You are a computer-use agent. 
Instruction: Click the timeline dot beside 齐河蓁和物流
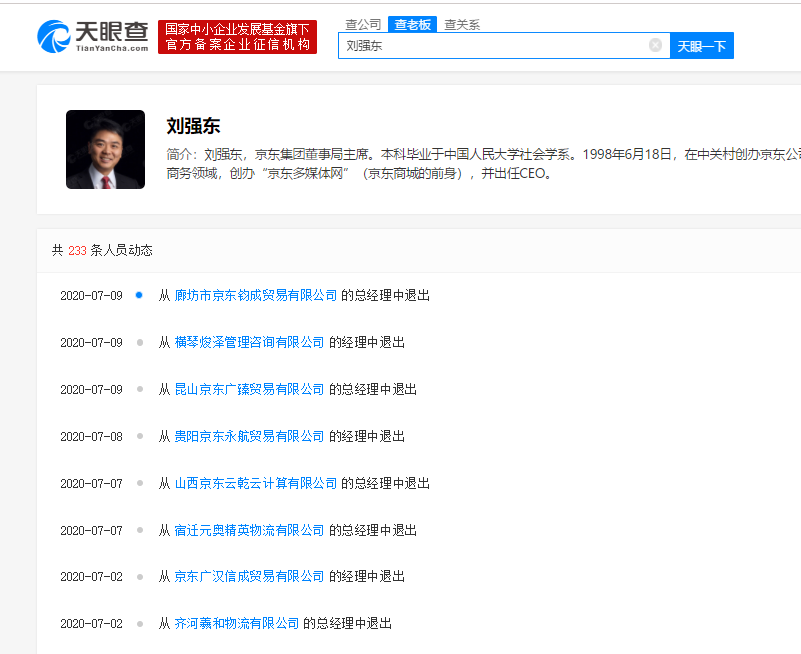(140, 624)
